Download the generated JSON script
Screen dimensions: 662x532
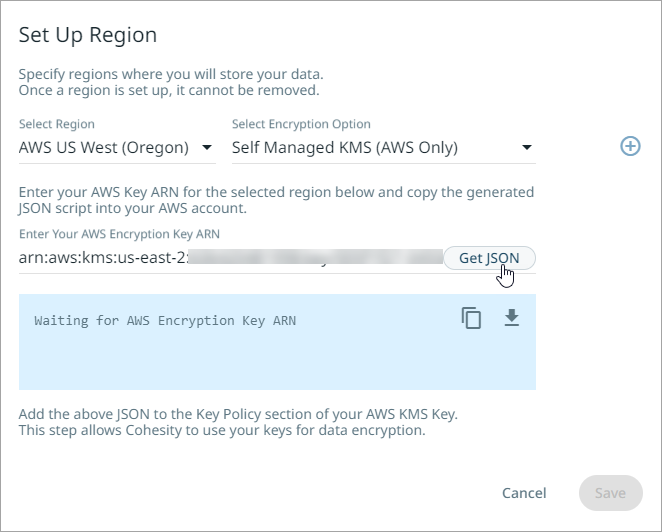511,318
